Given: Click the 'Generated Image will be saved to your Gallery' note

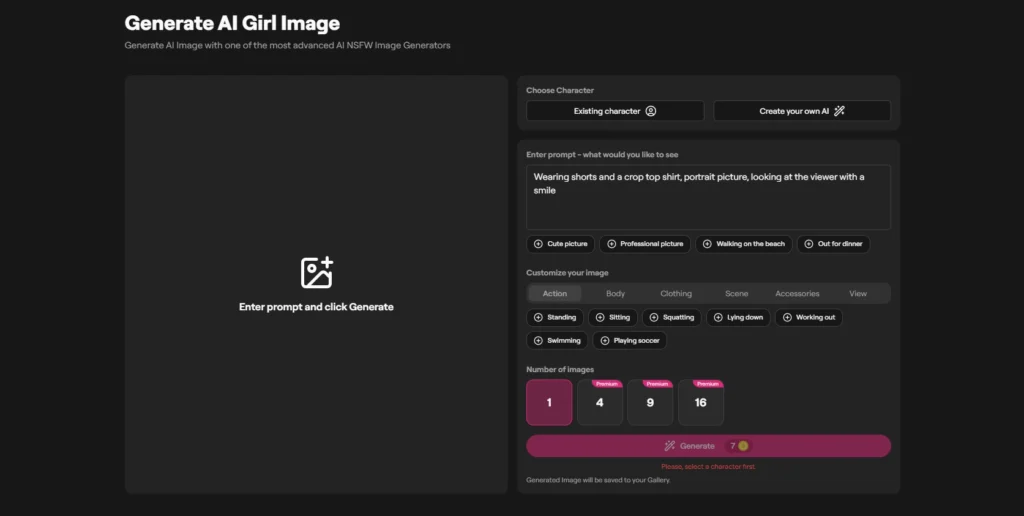Looking at the screenshot, I should point(598,480).
